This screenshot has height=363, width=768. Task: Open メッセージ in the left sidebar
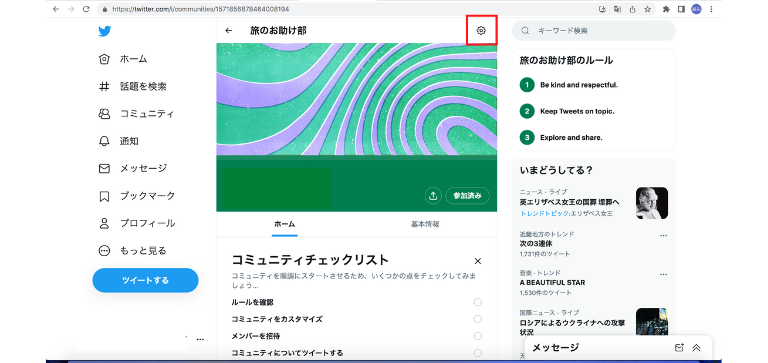(x=144, y=169)
